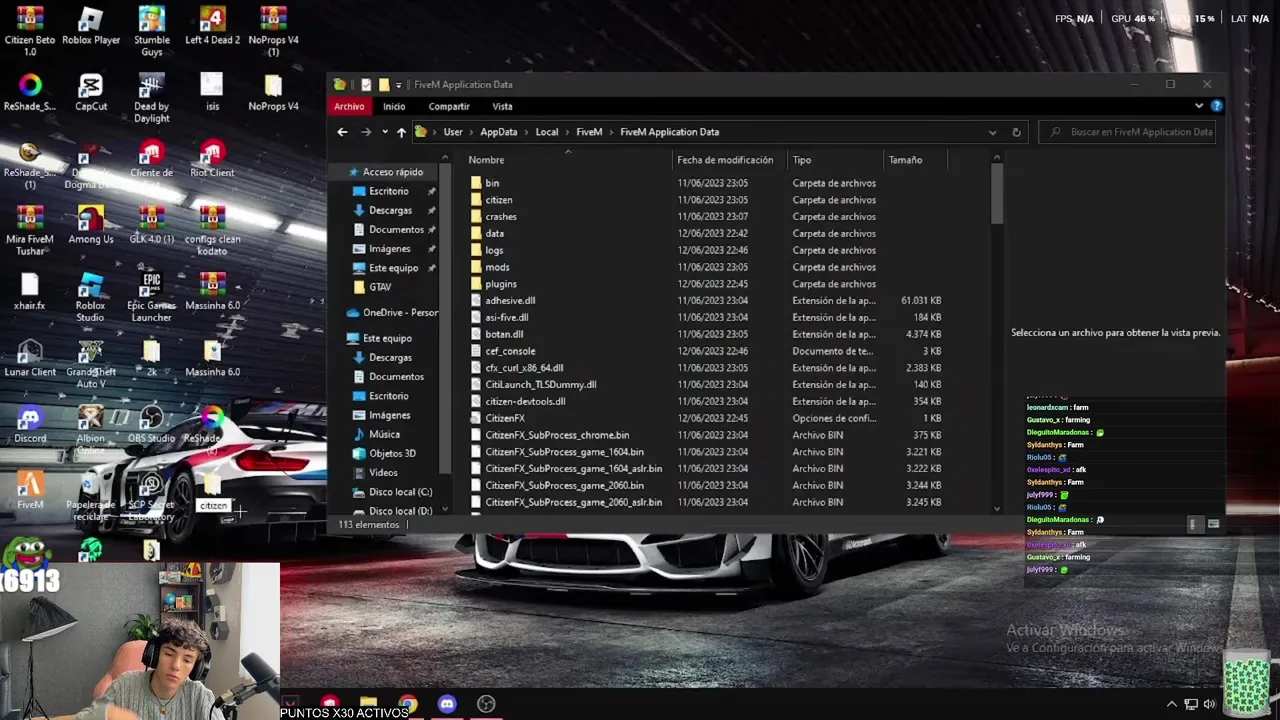Select the xhair.fx file on desktop
The width and height of the screenshot is (1280, 720).
30,292
